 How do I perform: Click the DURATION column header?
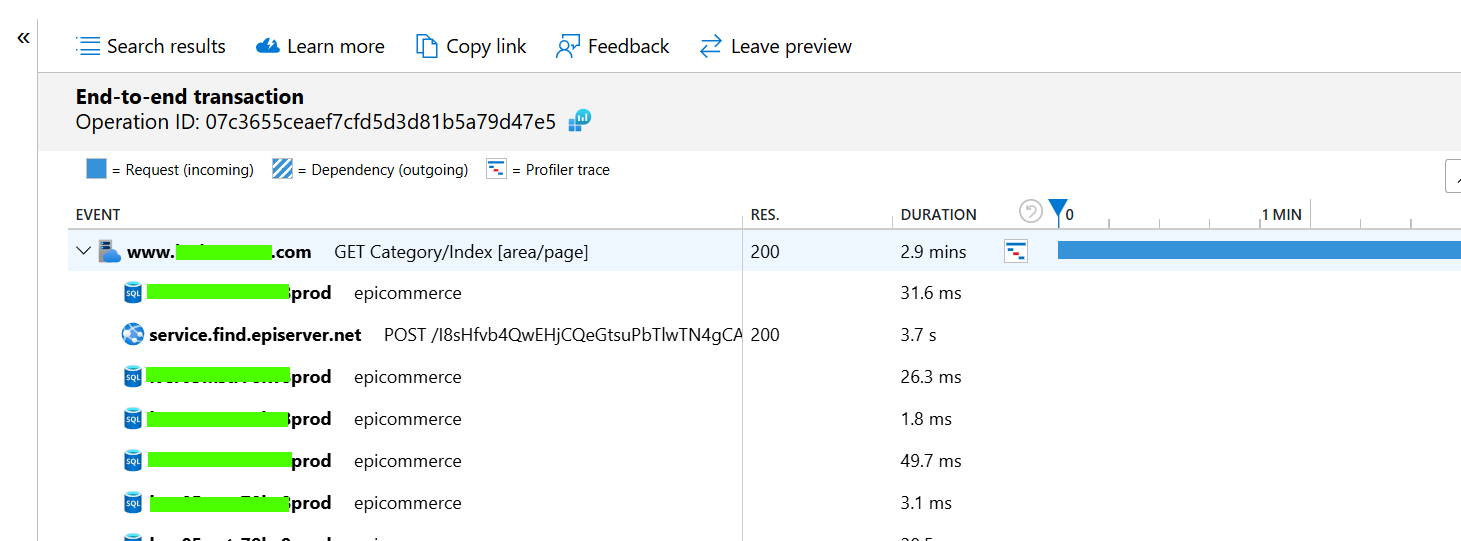938,215
